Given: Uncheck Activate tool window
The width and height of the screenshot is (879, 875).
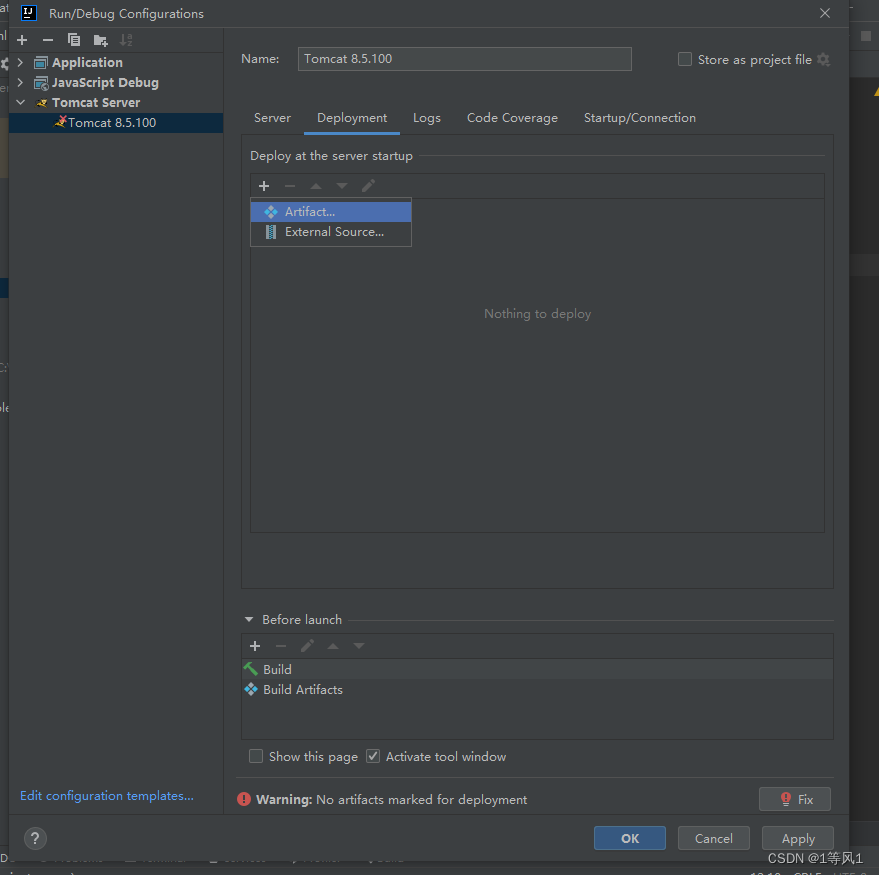Looking at the screenshot, I should click(373, 757).
